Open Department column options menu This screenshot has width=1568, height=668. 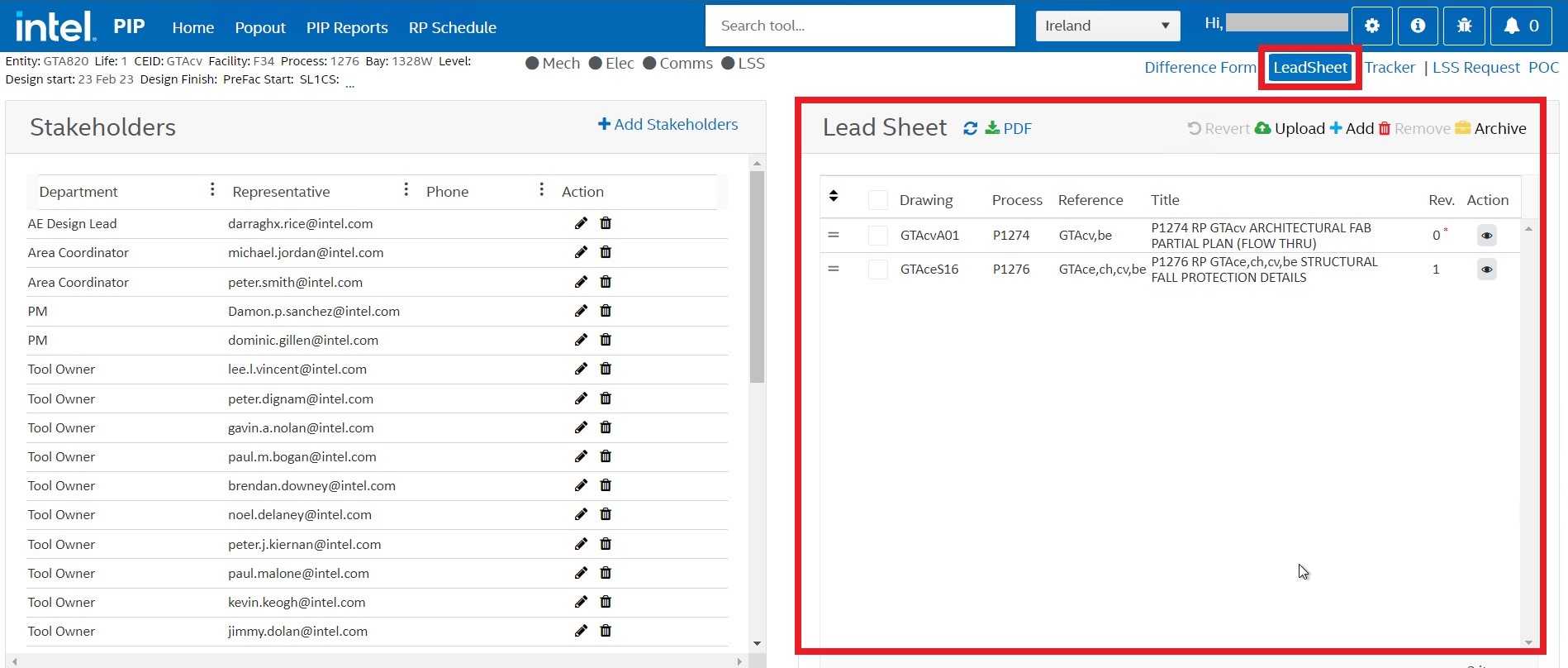212,190
